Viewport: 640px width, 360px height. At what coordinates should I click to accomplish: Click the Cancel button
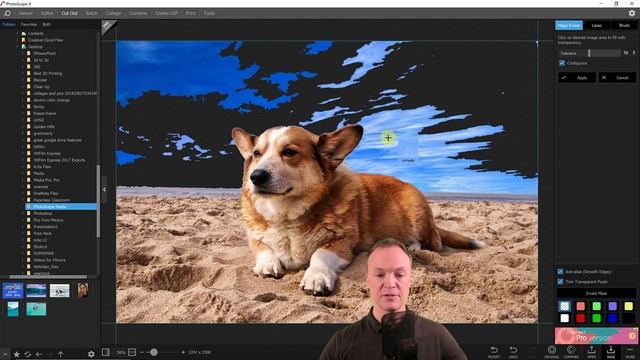tap(617, 78)
